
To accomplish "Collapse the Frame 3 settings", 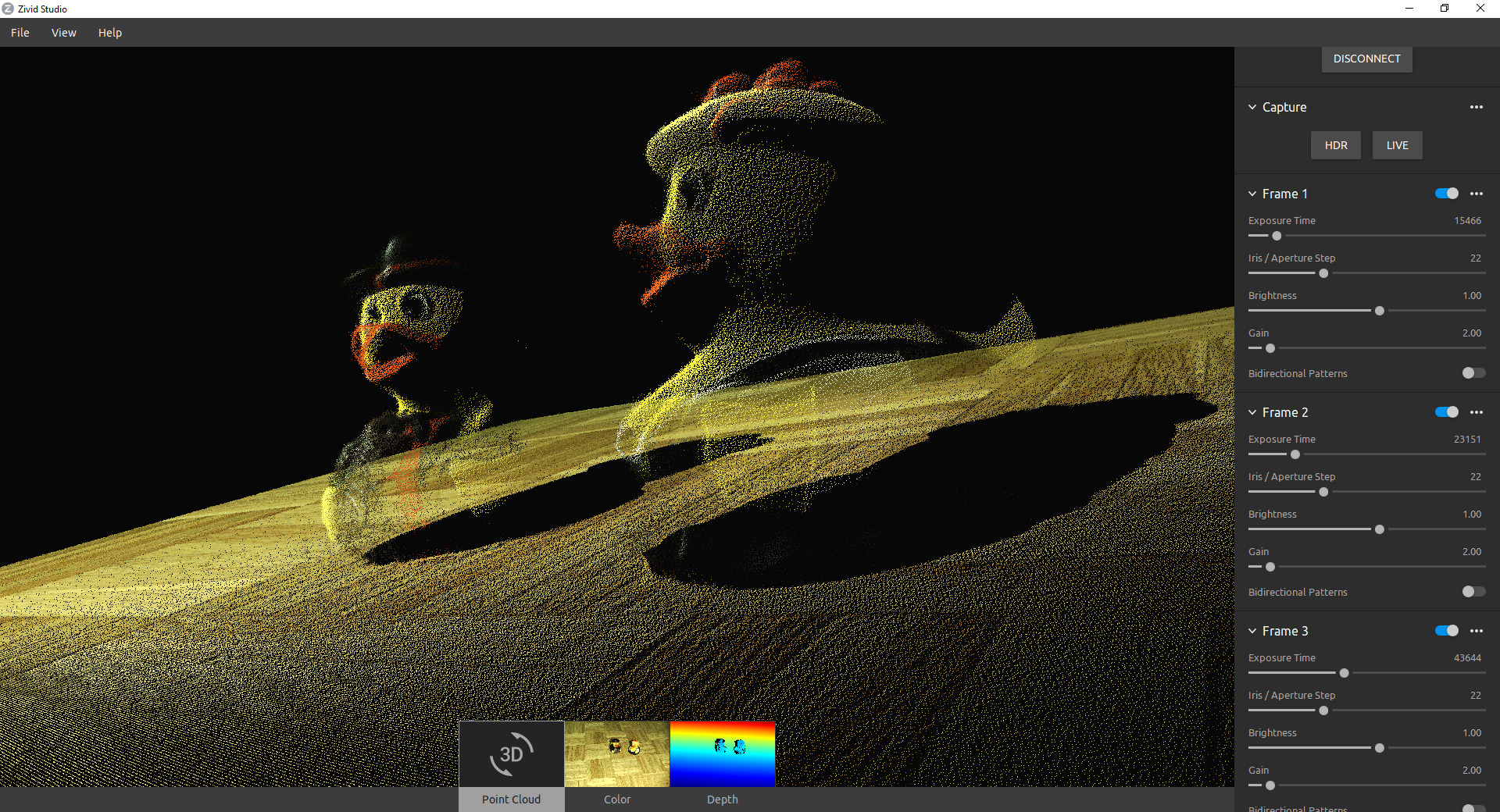I will [1252, 631].
